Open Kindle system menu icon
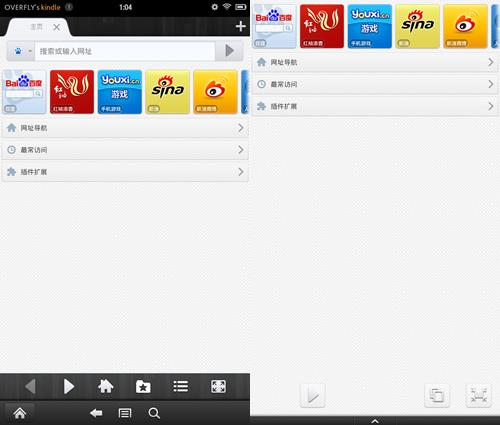The width and height of the screenshot is (500, 425). point(125,413)
